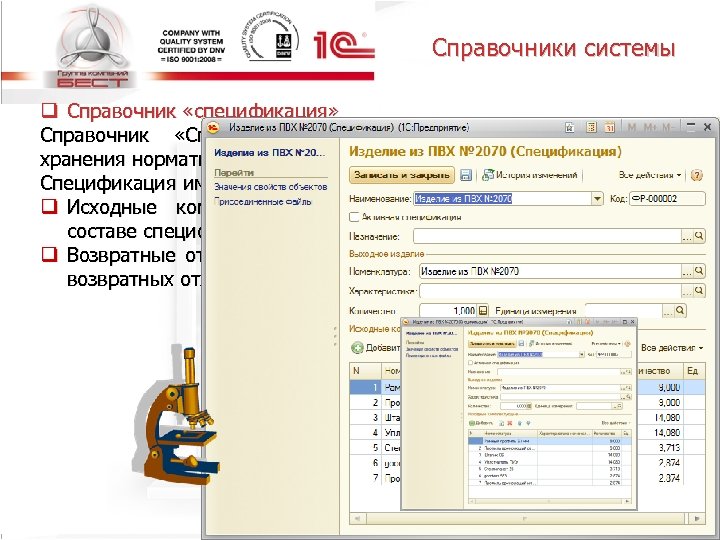Click magnifier icon of Номенклатура field
Image resolution: width=720 pixels, height=540 pixels.
(x=699, y=271)
